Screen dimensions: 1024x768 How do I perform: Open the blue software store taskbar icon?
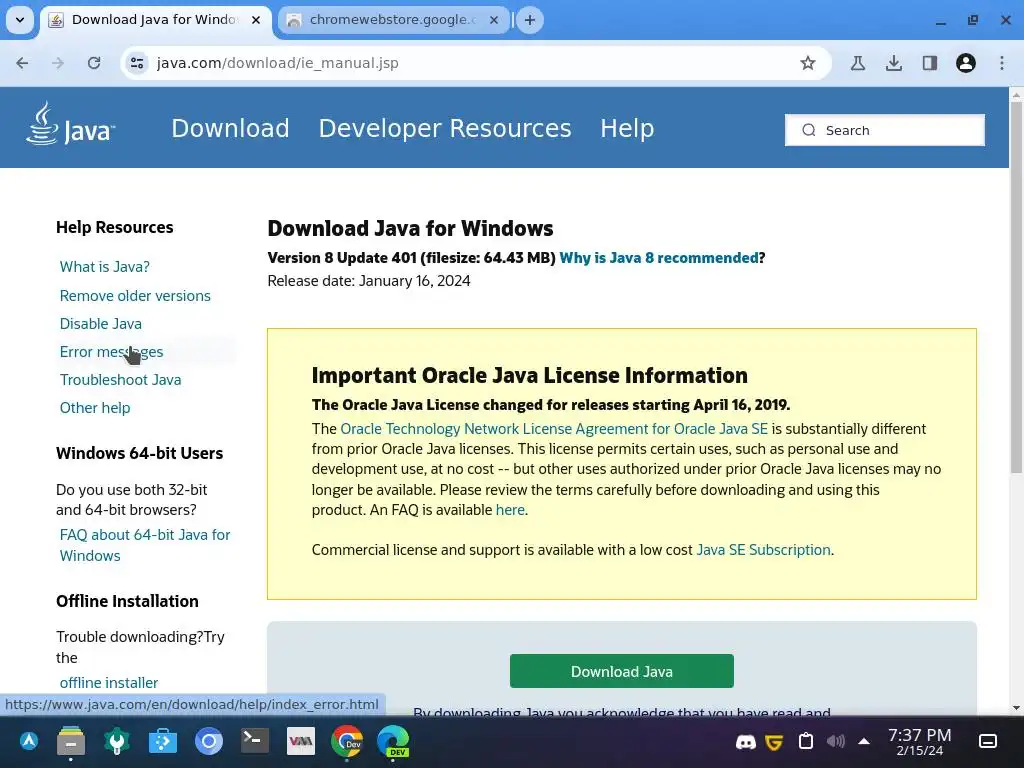(163, 741)
